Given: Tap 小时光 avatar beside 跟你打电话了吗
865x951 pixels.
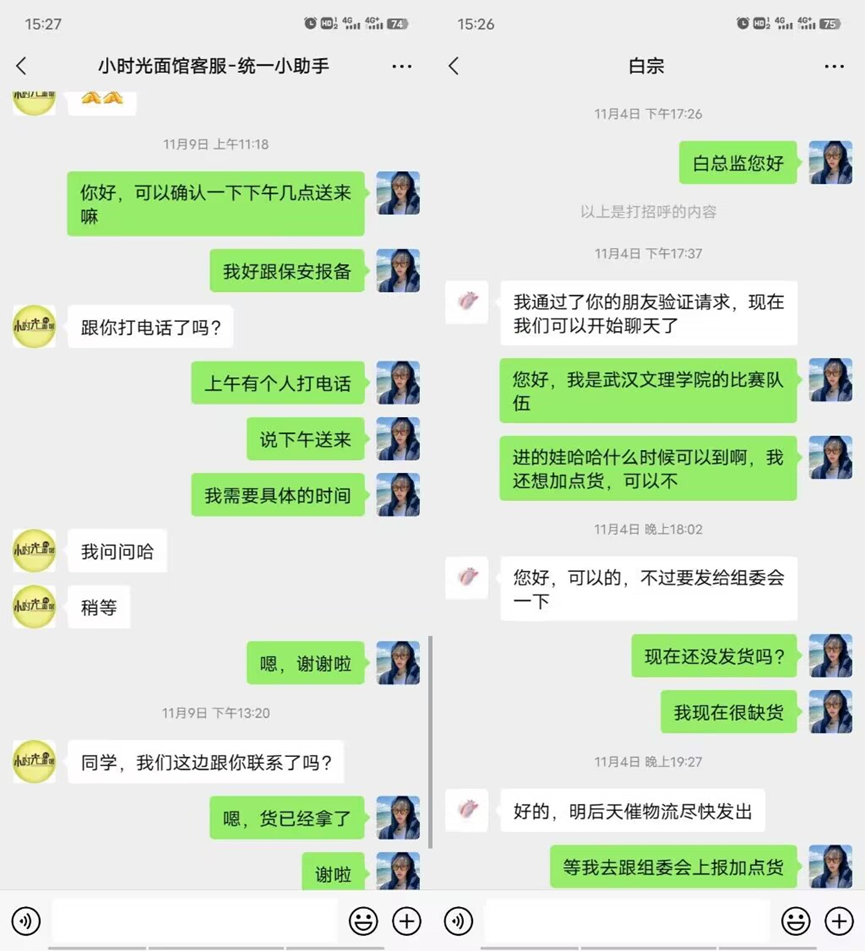Looking at the screenshot, I should (x=34, y=326).
